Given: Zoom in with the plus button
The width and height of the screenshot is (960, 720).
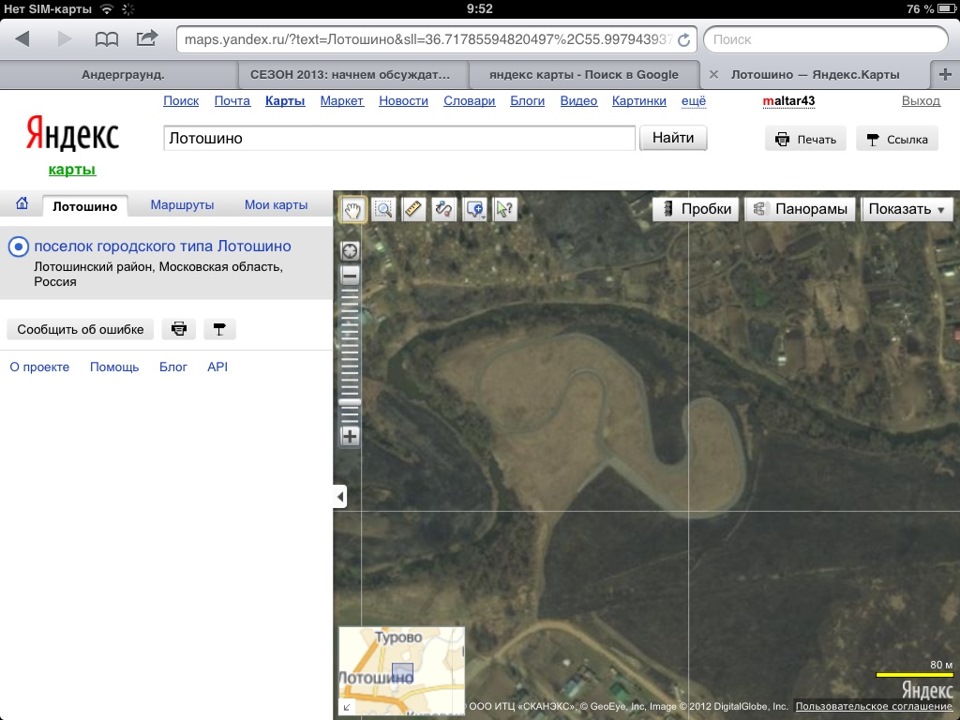Looking at the screenshot, I should point(350,437).
